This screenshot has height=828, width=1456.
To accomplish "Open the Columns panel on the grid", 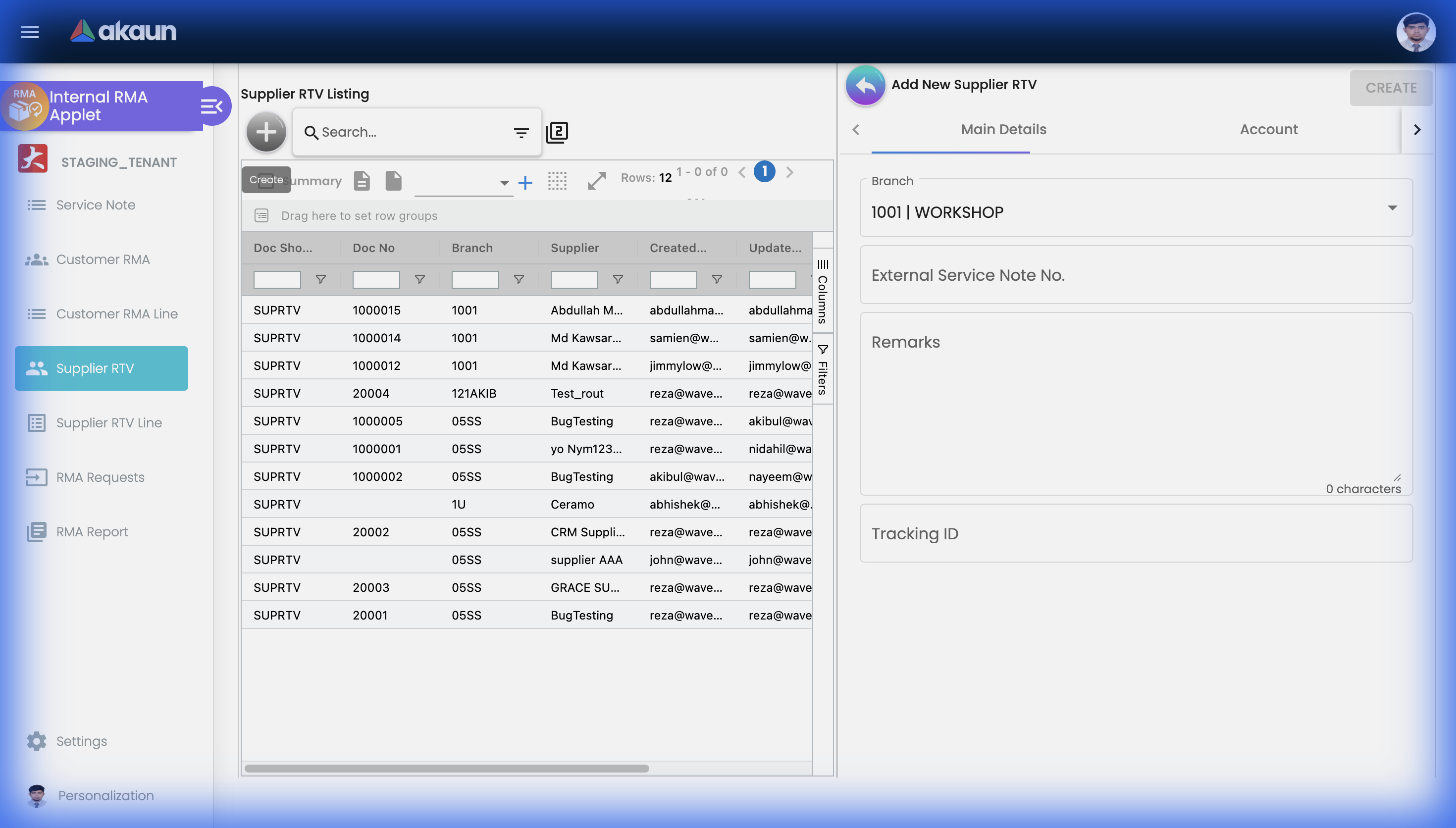I will click(x=822, y=290).
